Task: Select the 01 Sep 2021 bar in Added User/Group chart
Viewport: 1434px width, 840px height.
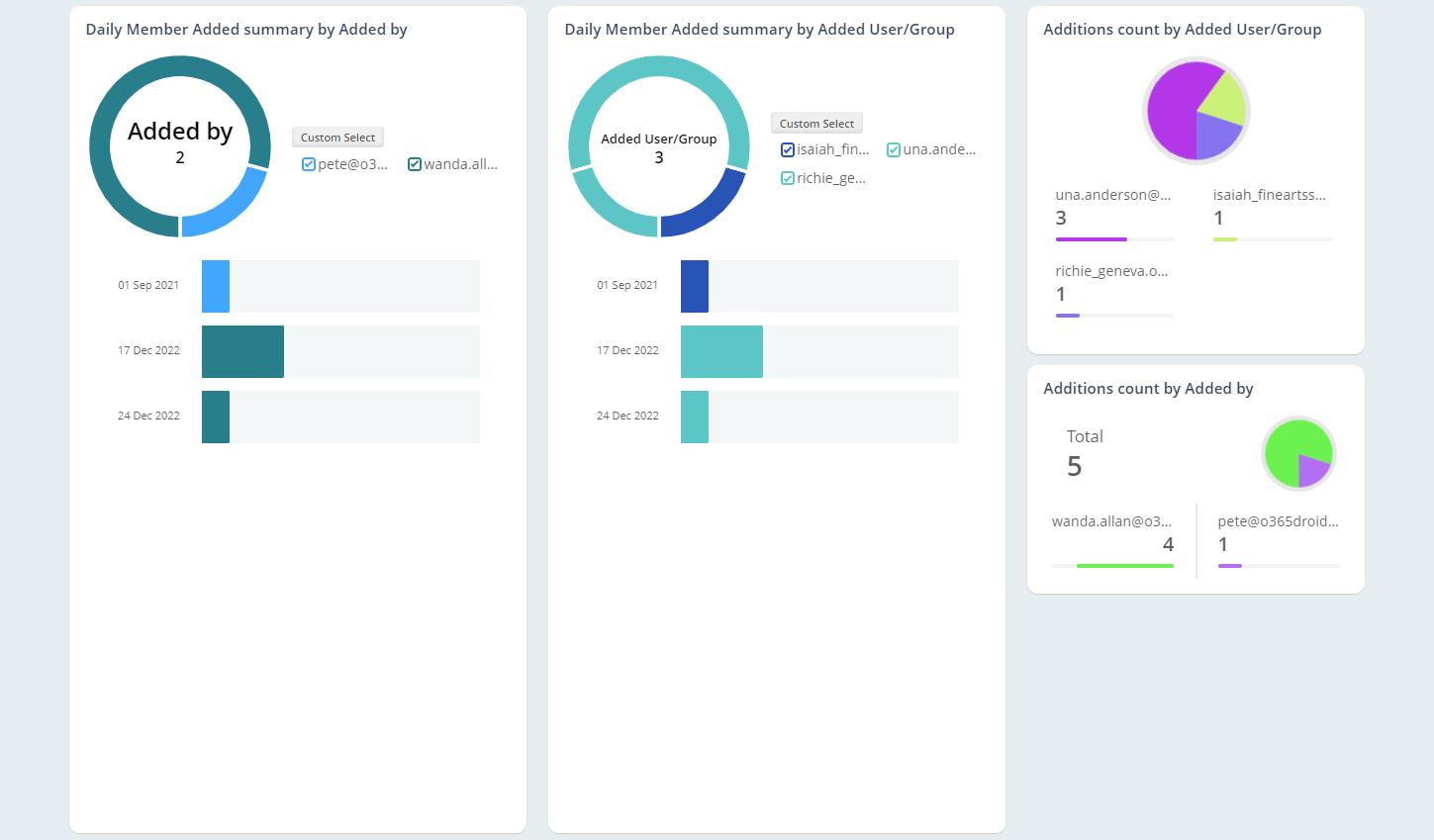Action: pyautogui.click(x=695, y=286)
